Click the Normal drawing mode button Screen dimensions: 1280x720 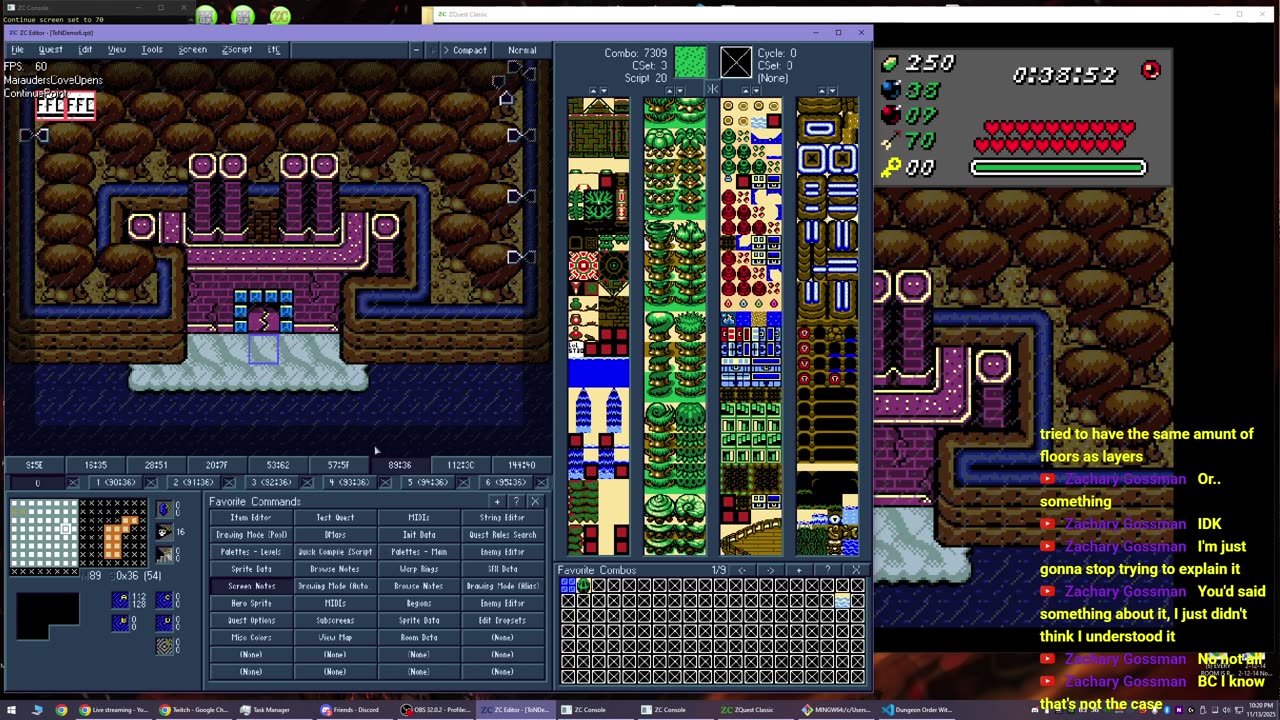522,50
